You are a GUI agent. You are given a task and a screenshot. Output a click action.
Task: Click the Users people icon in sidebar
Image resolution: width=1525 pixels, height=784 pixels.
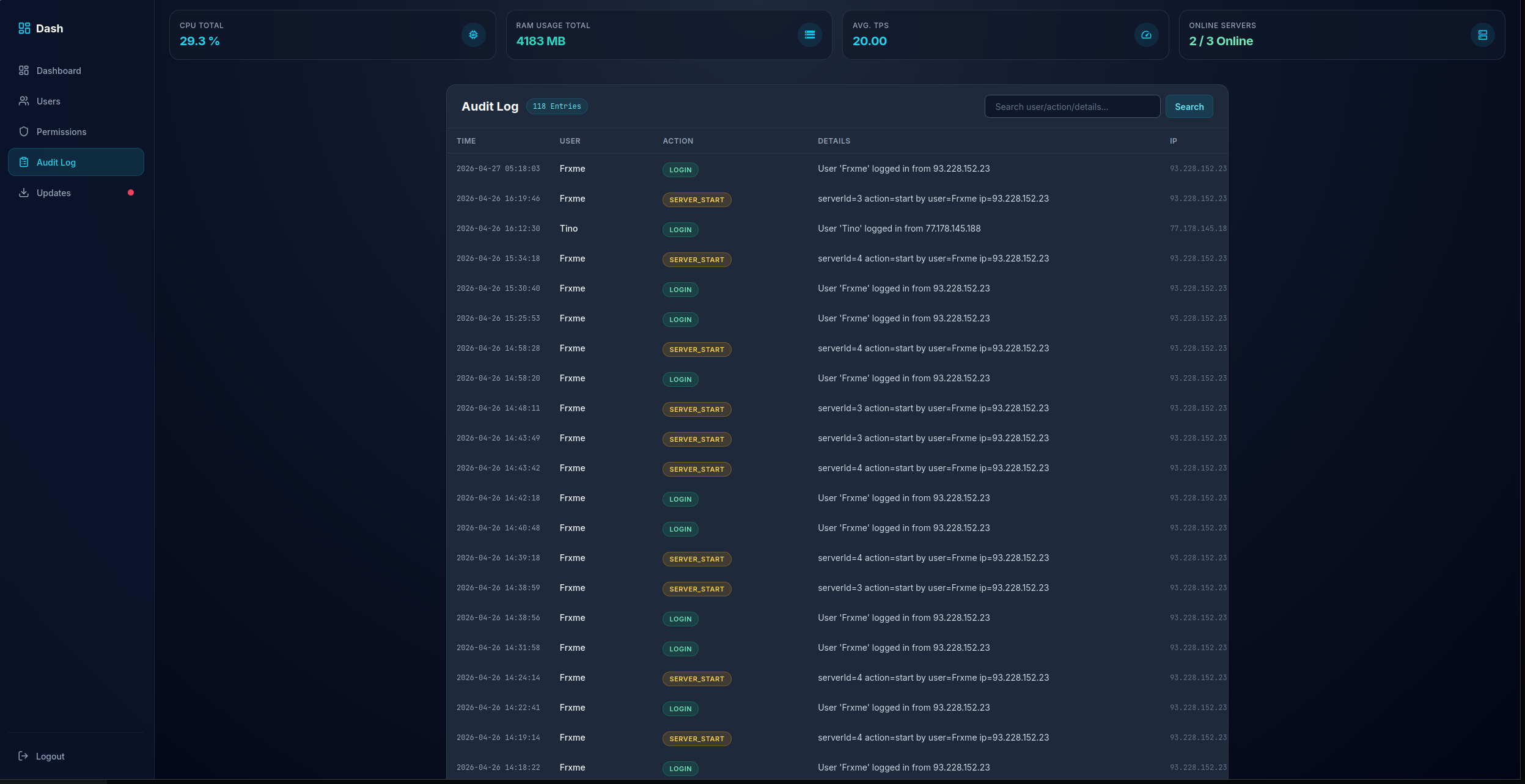24,101
